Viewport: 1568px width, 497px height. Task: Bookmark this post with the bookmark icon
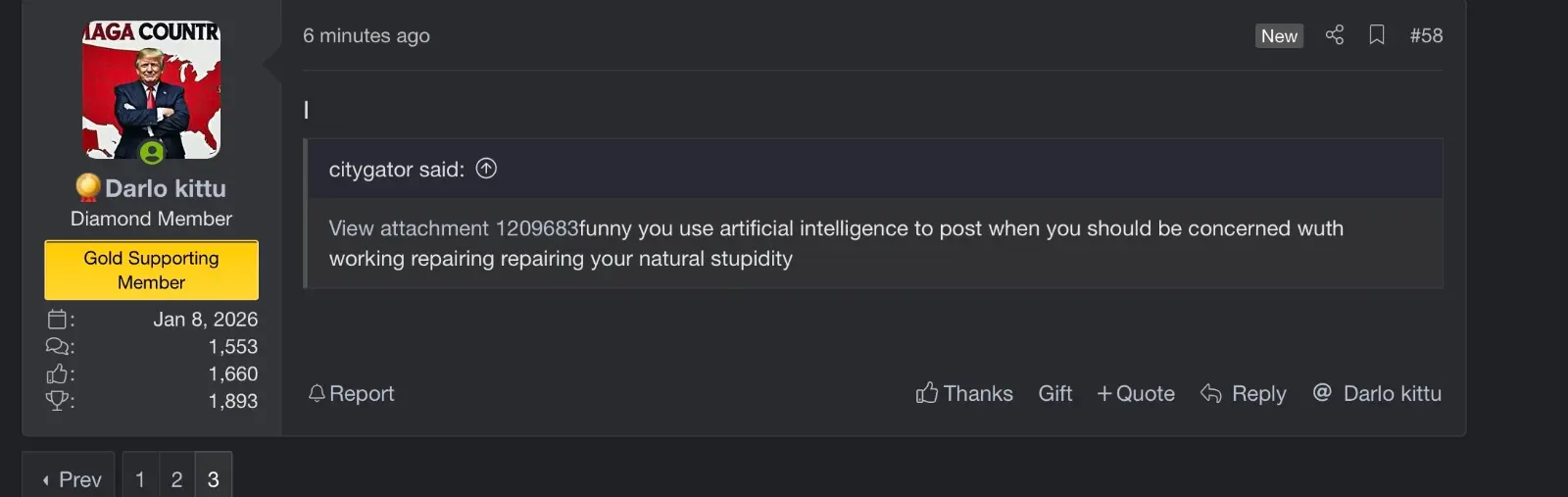(1377, 35)
